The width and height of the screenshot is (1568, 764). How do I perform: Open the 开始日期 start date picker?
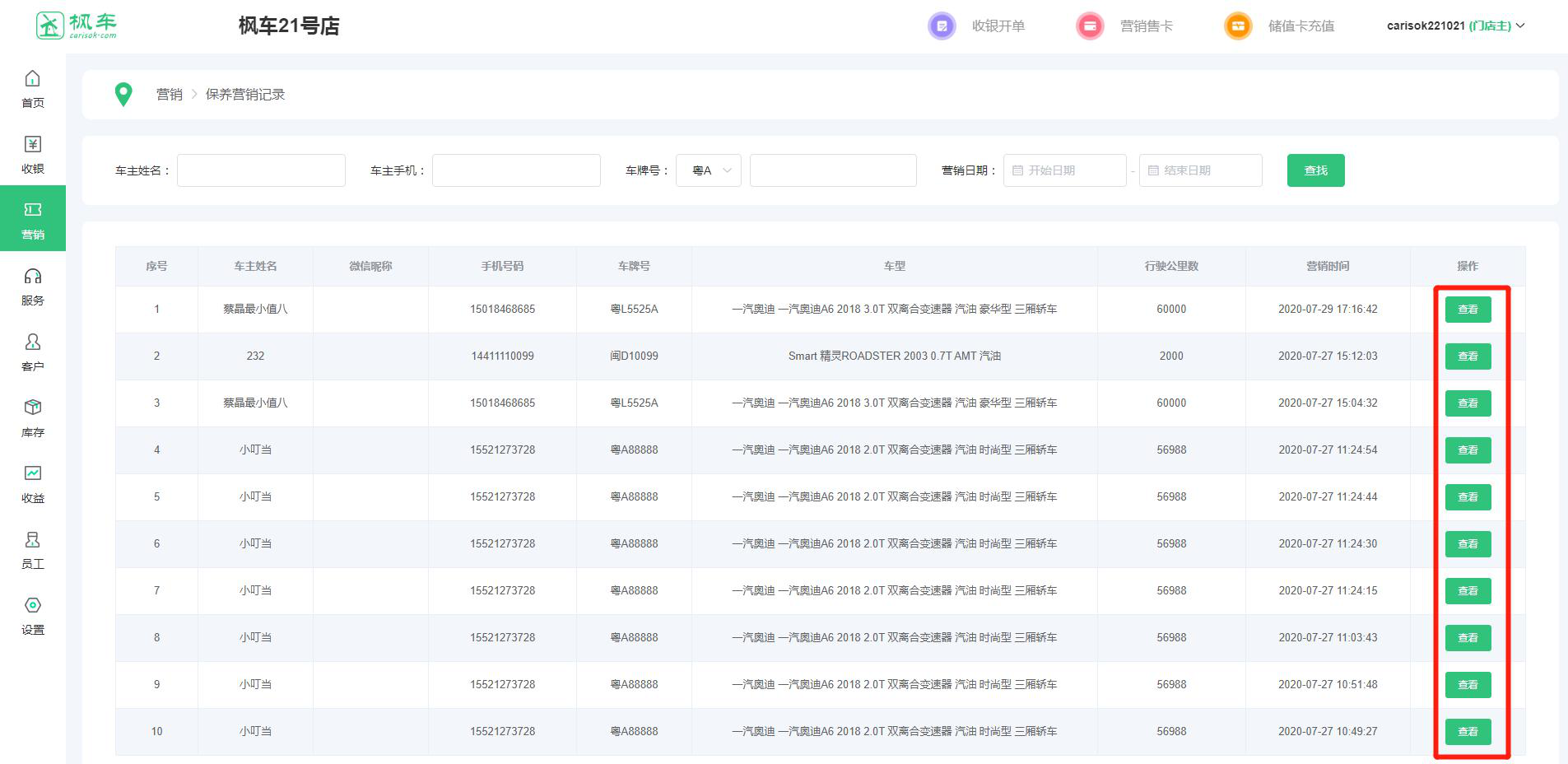[1064, 170]
